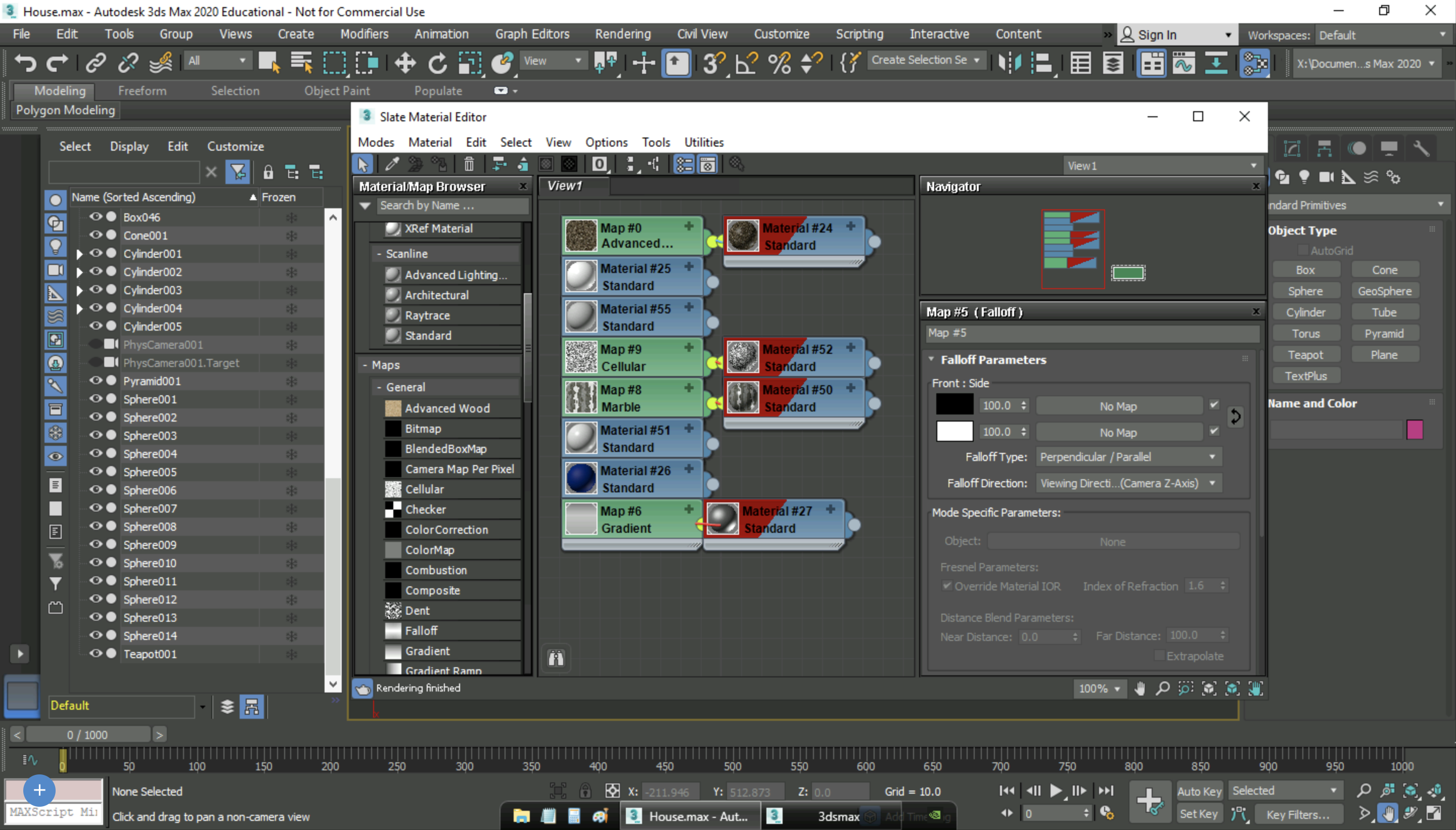
Task: Click the Play Animation button
Action: pos(1055,791)
